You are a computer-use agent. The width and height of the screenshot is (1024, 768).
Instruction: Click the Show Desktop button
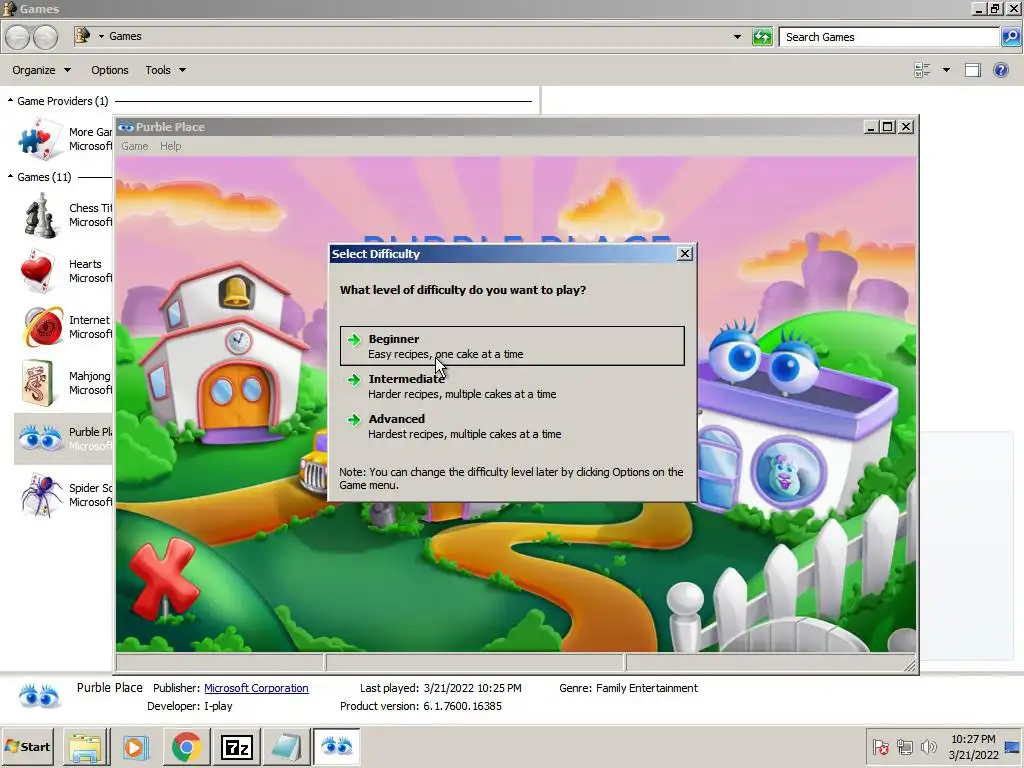coord(1013,746)
